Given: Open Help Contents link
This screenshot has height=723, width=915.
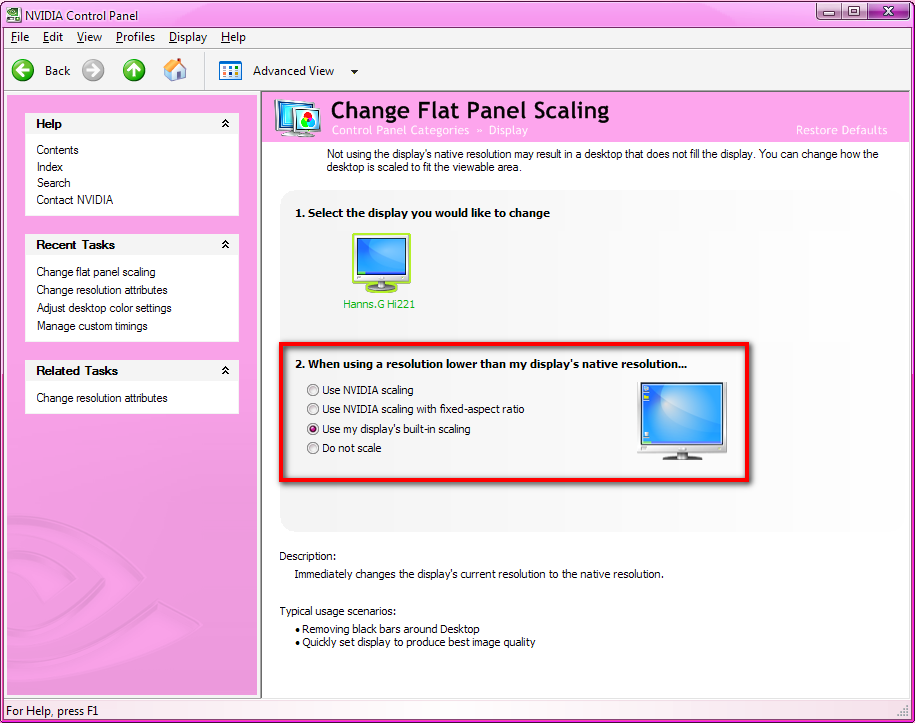Looking at the screenshot, I should 57,150.
